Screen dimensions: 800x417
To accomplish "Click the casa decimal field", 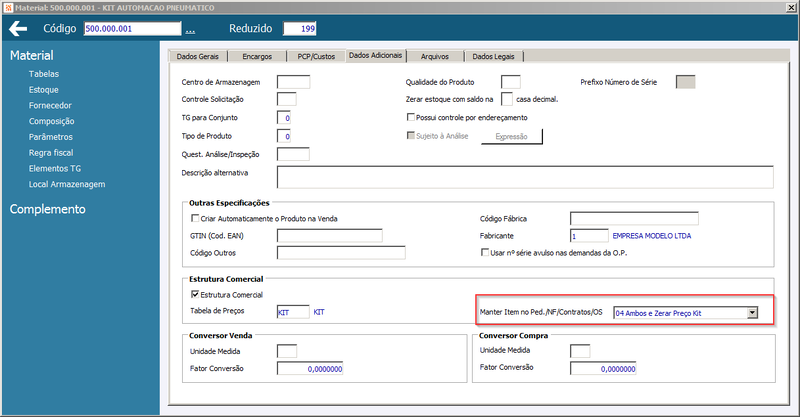I will [x=507, y=99].
